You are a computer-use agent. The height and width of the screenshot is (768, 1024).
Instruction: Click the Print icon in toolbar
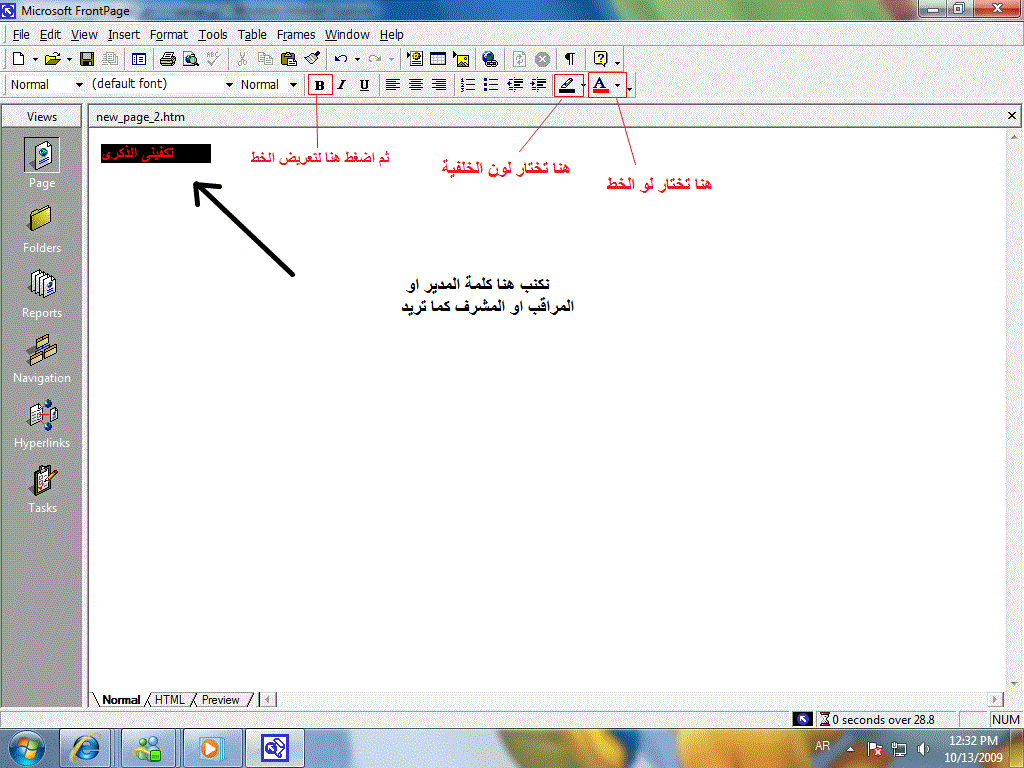[168, 59]
